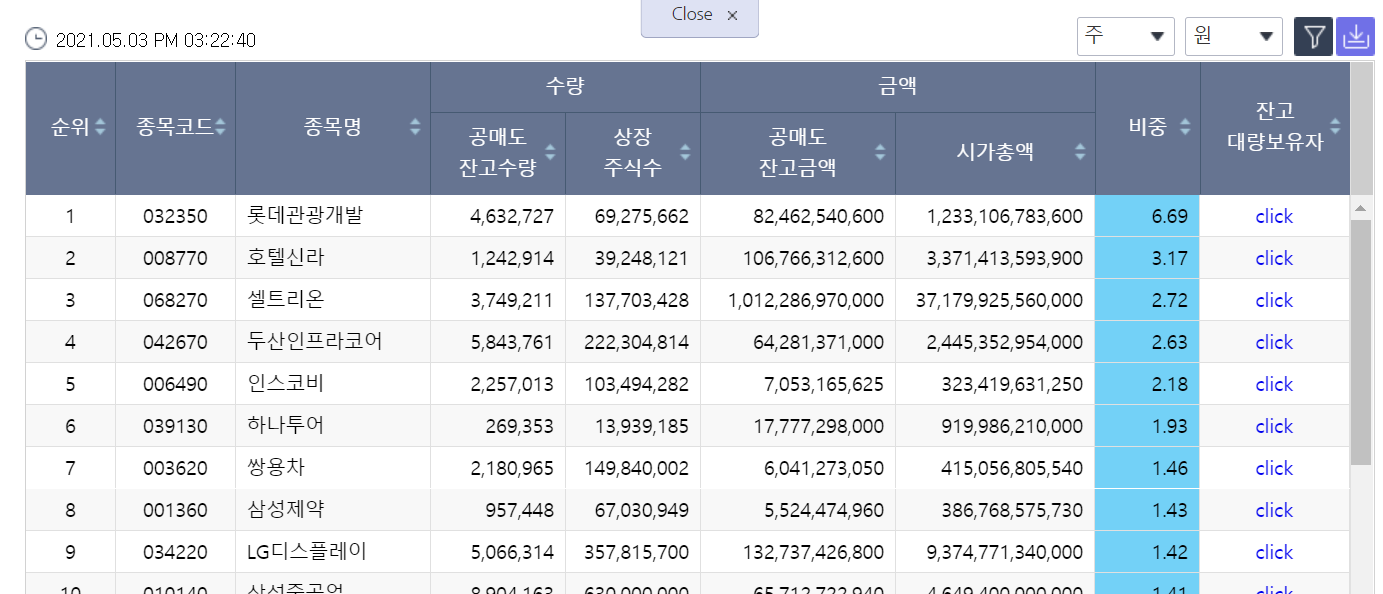The height and width of the screenshot is (594, 1383).
Task: Select stock name 호텔신라
Action: tap(285, 258)
